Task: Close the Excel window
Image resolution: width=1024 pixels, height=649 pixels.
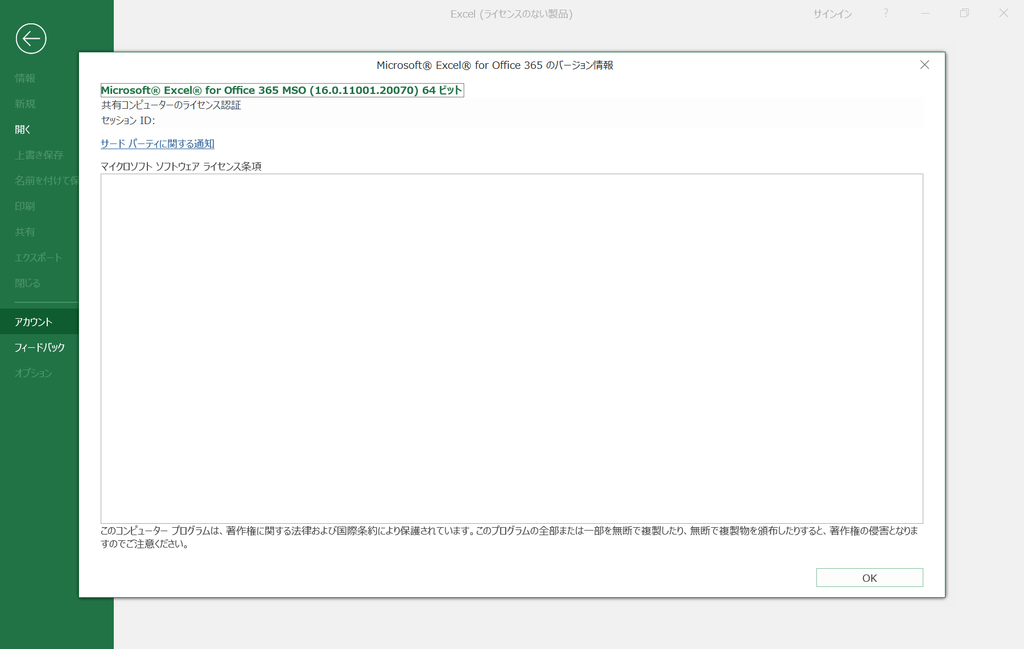Action: coord(1003,13)
